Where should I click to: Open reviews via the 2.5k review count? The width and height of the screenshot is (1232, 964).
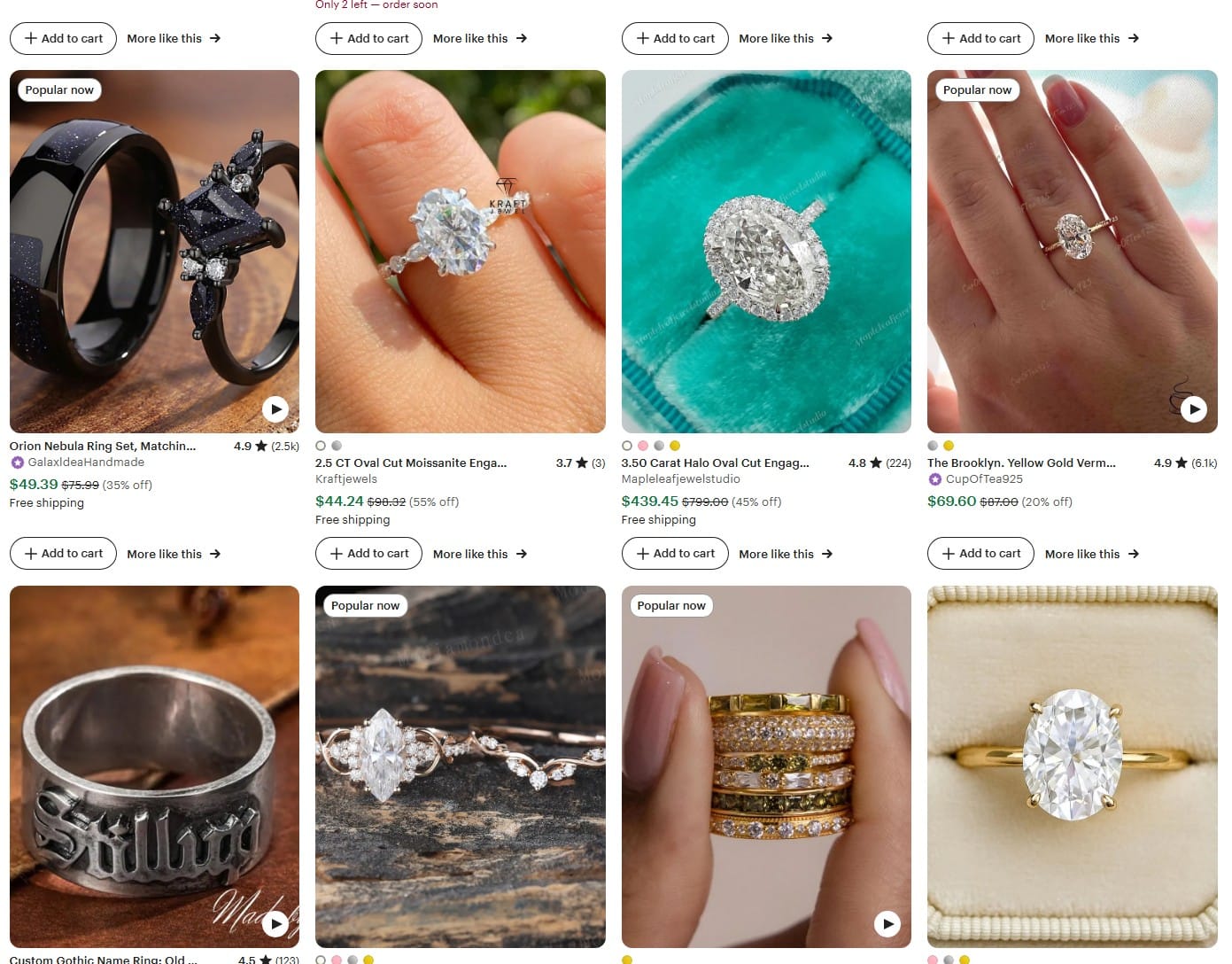point(285,446)
